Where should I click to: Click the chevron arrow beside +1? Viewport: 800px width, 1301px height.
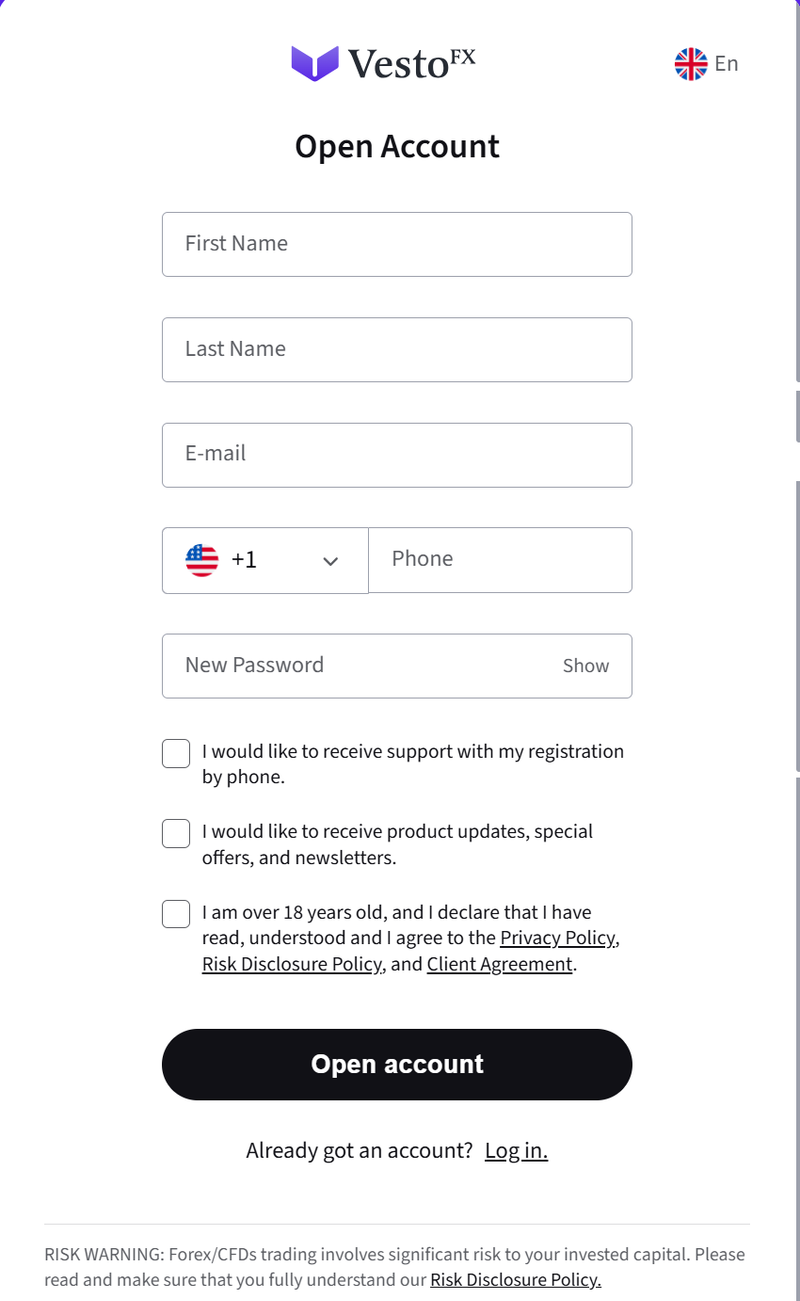click(x=331, y=561)
